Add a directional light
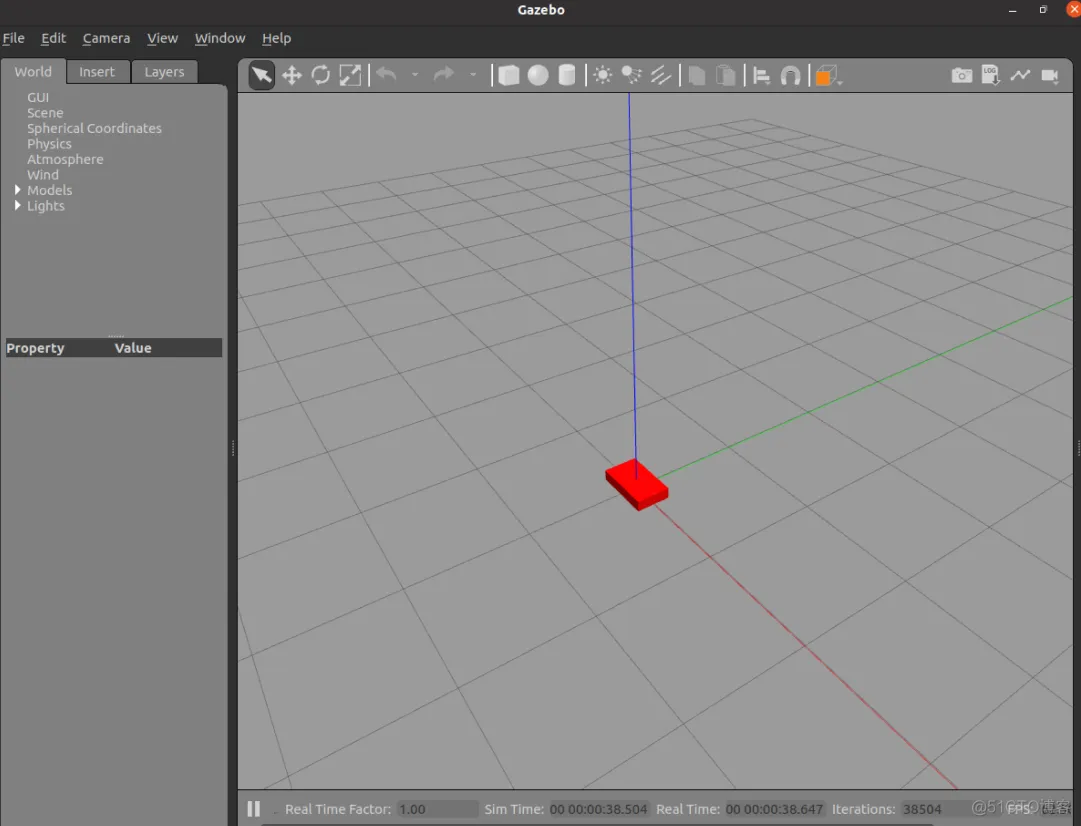 (x=660, y=75)
